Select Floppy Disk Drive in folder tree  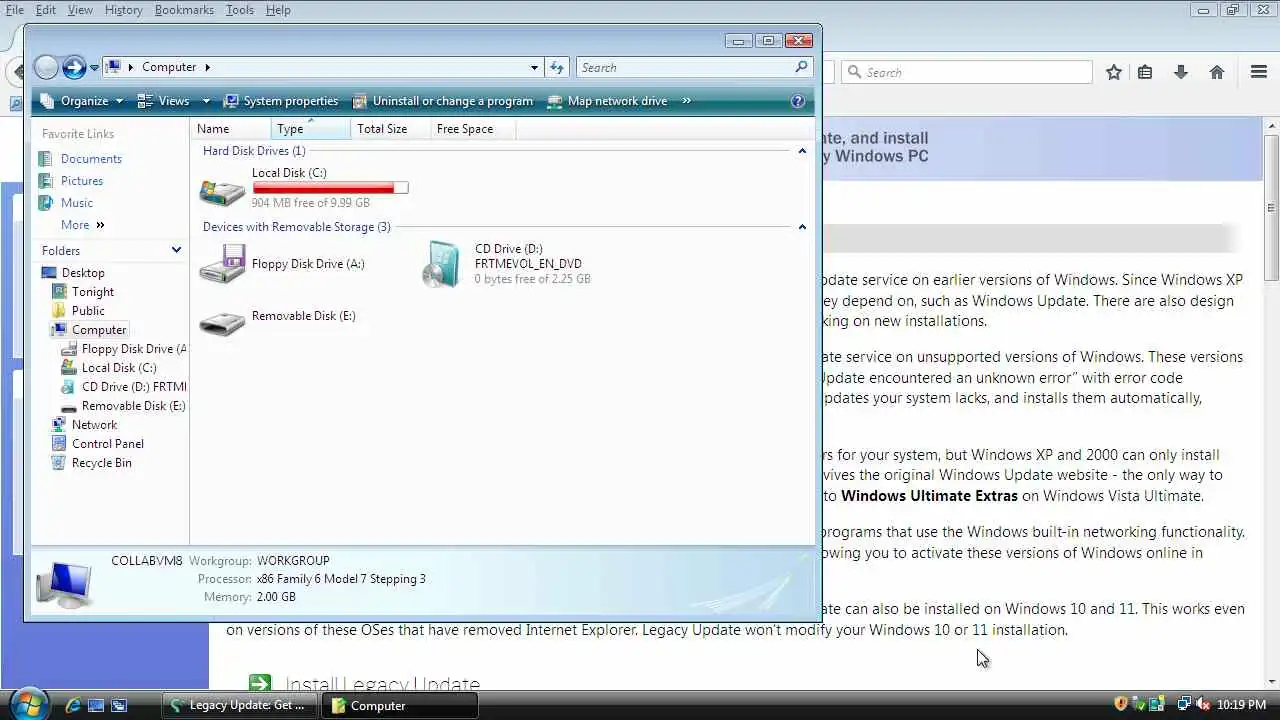(124, 349)
